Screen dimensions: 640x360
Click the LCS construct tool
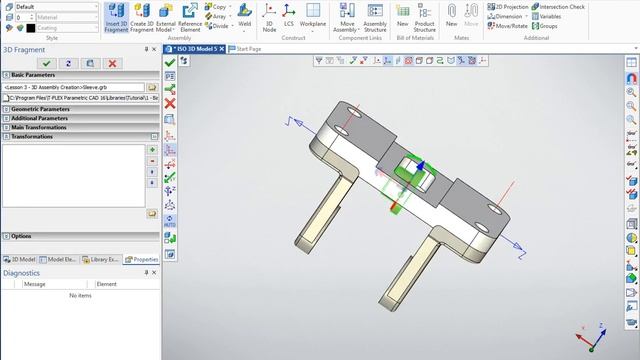pos(289,15)
